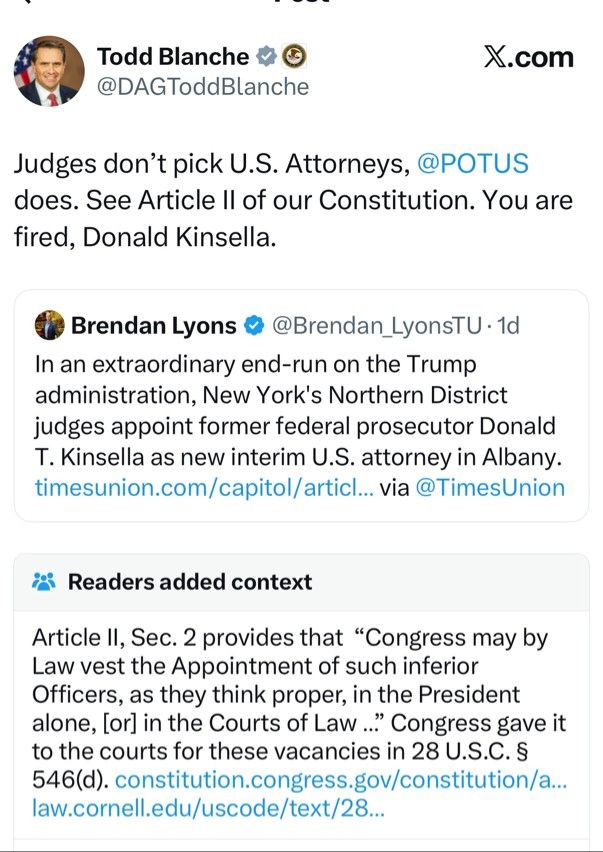
Task: Open the constitution.congress.gov link
Action: 341,780
